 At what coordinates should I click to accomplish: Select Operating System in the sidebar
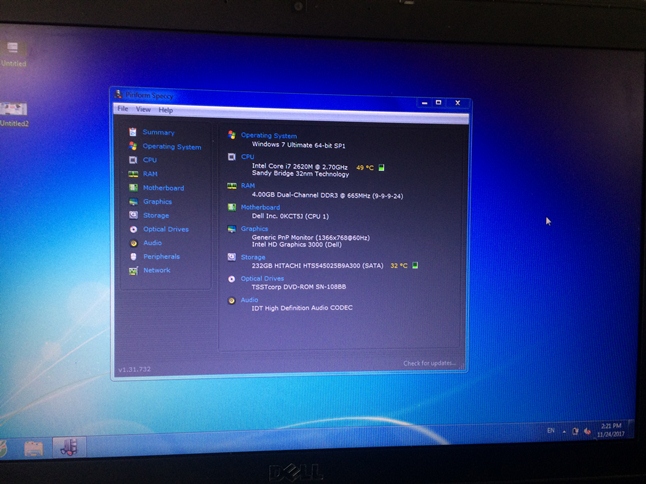172,147
